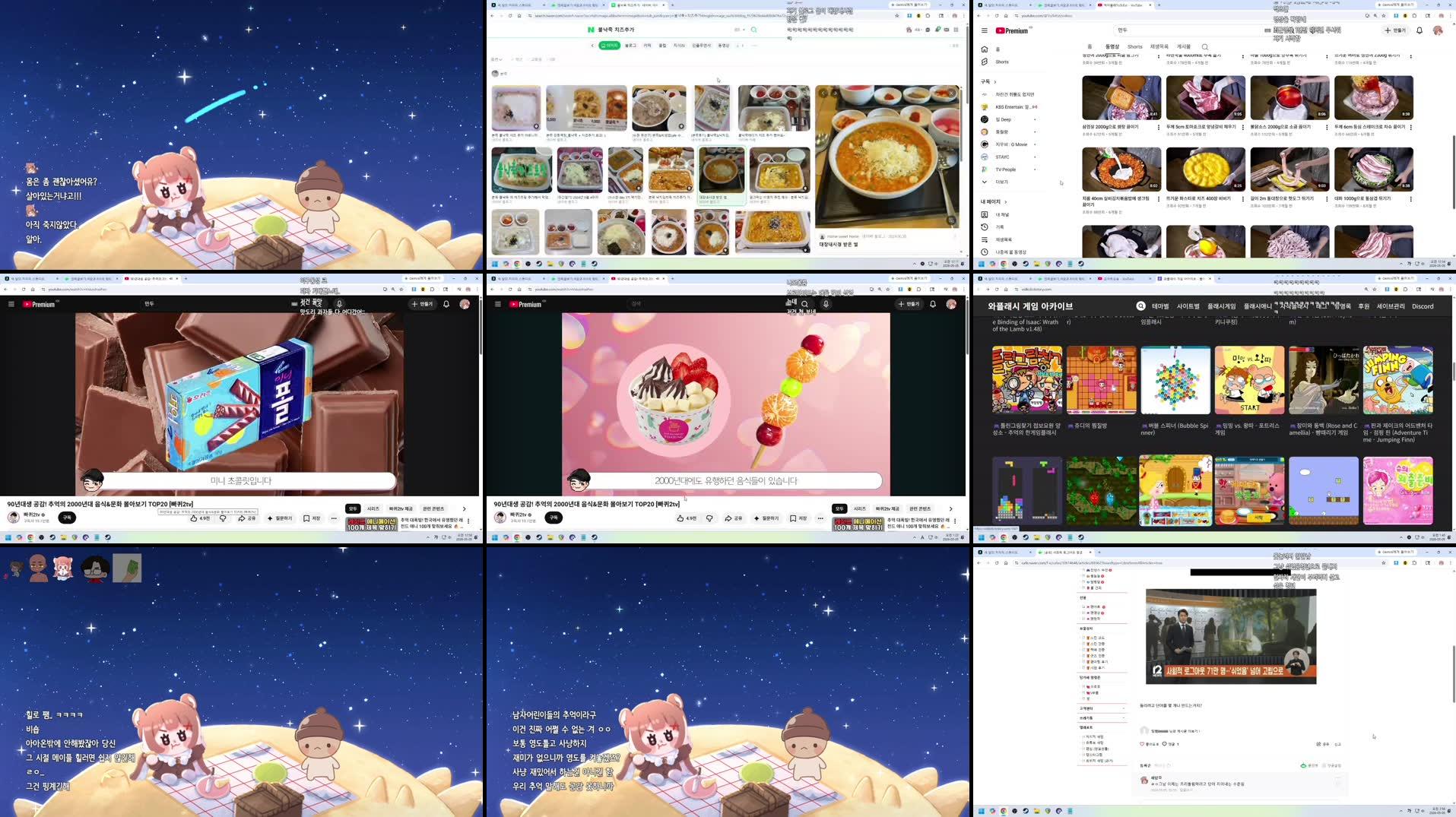Screen dimensions: 1456x817
Task: Click 후원 on the flash archive site
Action: 1364,306
